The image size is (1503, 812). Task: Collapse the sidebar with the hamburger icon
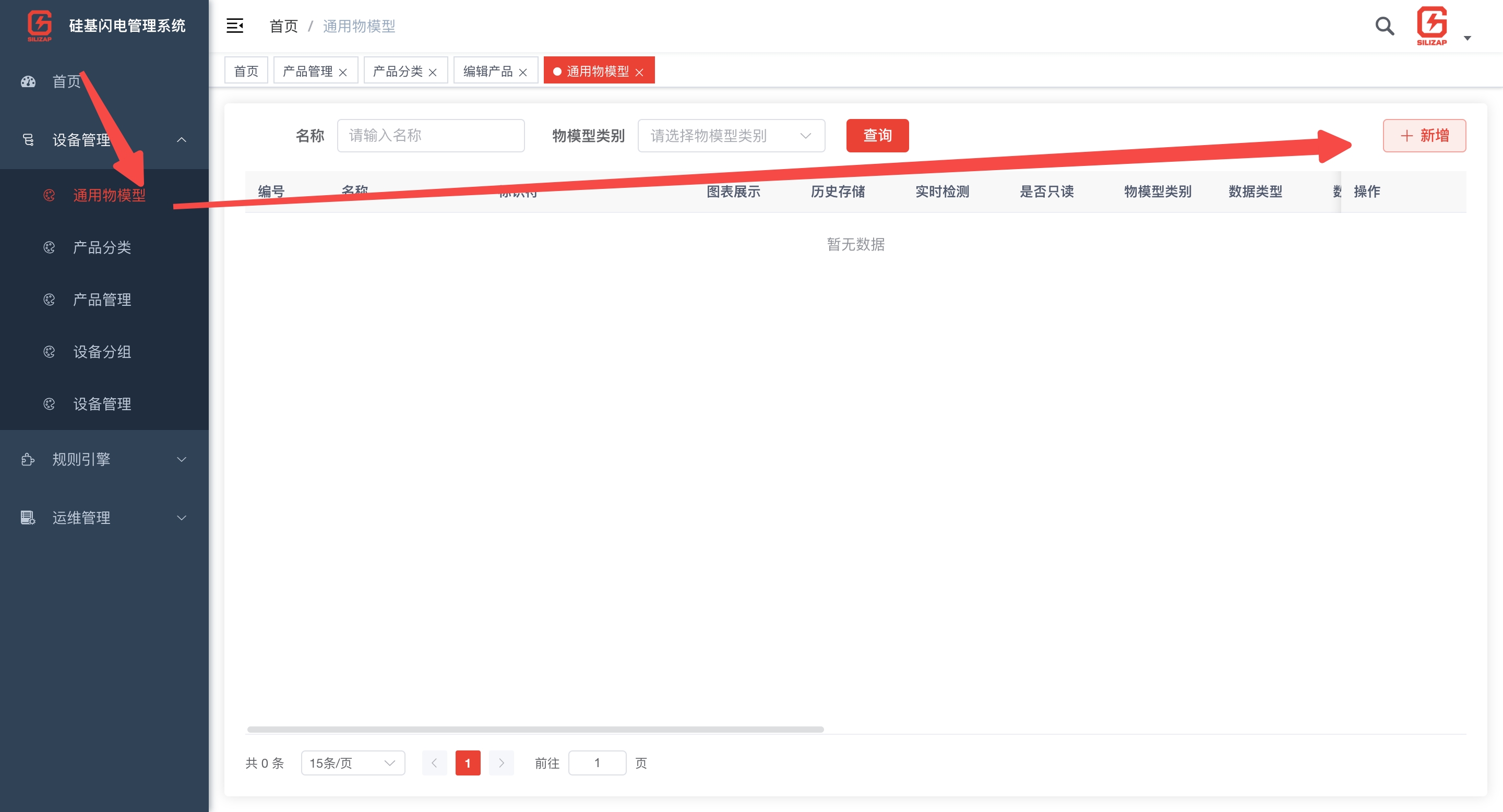(x=234, y=26)
